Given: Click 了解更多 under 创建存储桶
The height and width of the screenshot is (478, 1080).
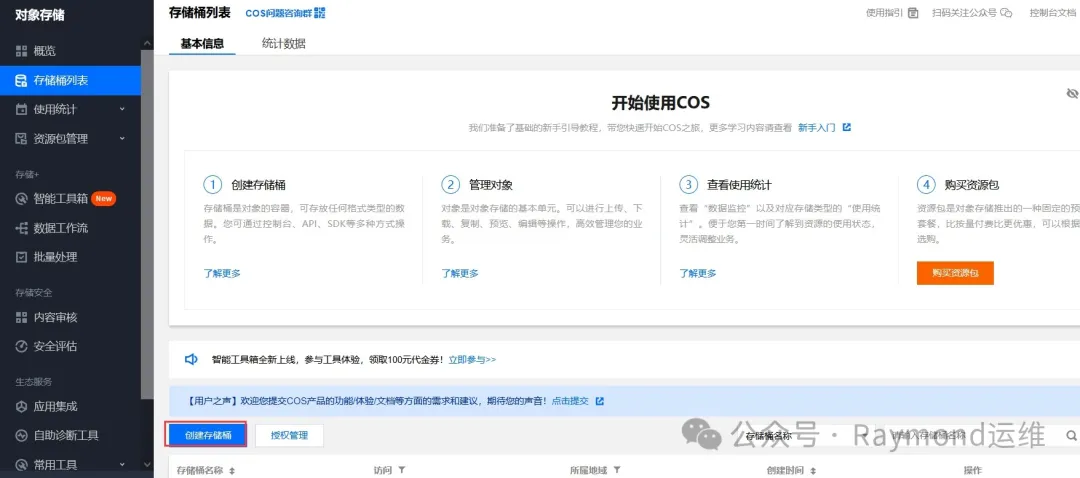Looking at the screenshot, I should (x=222, y=273).
